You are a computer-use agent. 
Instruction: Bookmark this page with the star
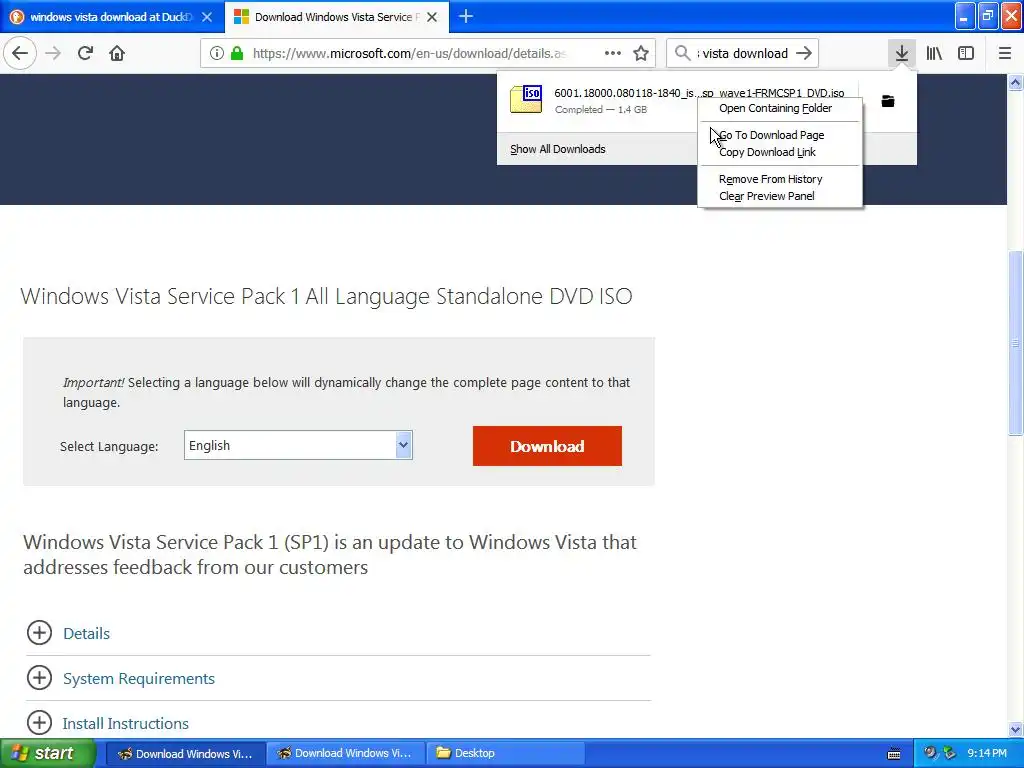coord(641,53)
